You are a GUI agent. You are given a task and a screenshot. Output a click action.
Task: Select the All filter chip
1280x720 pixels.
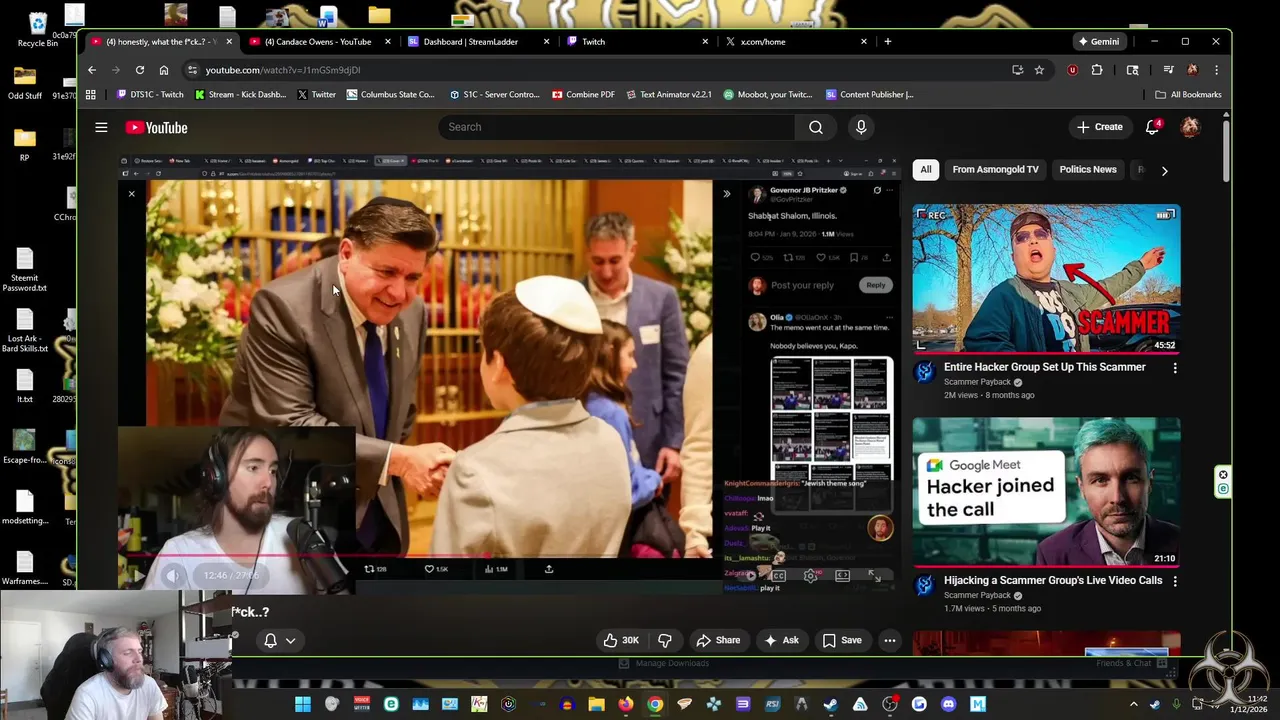tap(926, 170)
